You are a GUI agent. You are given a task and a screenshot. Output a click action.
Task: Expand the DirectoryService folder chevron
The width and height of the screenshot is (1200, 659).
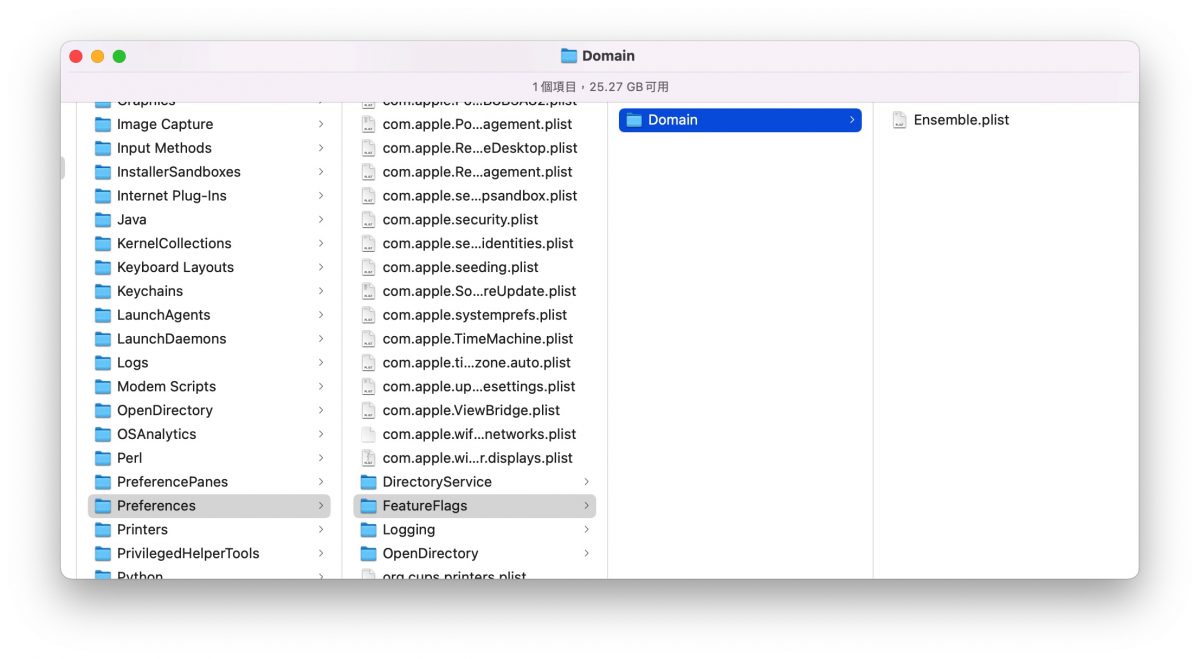[x=586, y=482]
